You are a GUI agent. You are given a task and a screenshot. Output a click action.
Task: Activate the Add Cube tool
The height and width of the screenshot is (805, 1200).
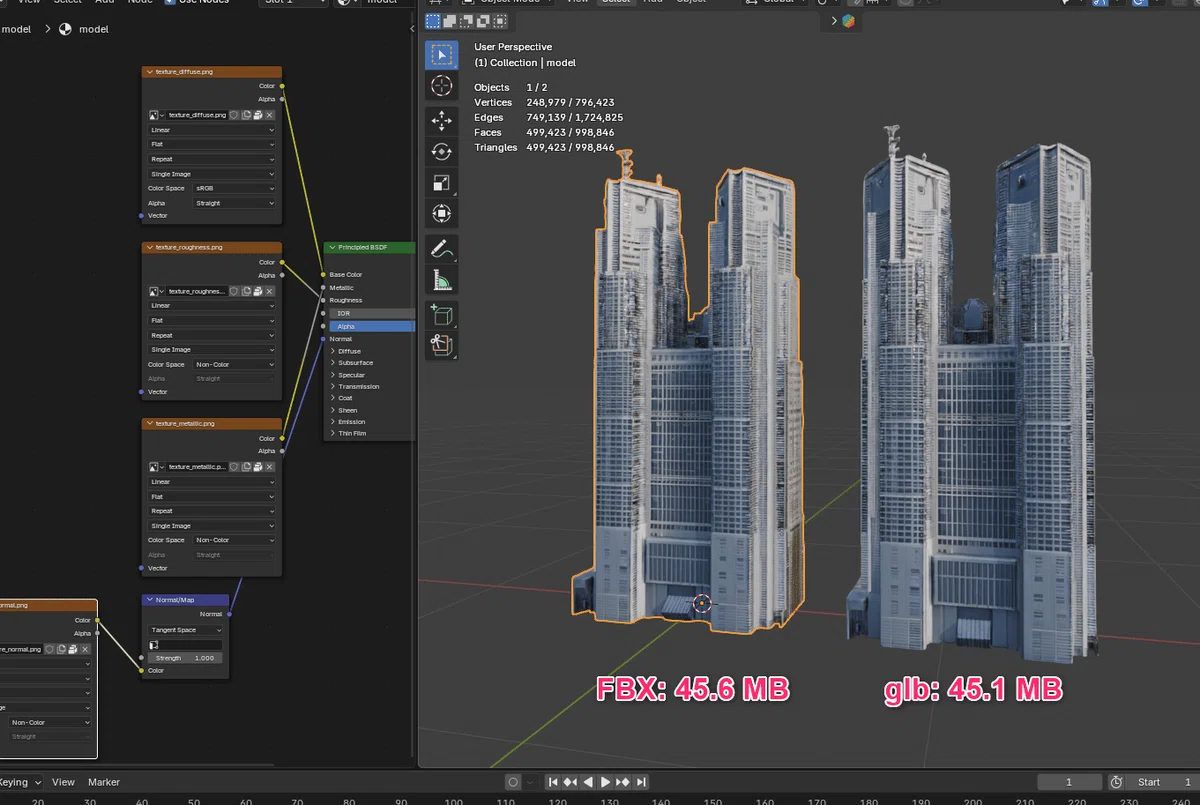click(x=441, y=315)
